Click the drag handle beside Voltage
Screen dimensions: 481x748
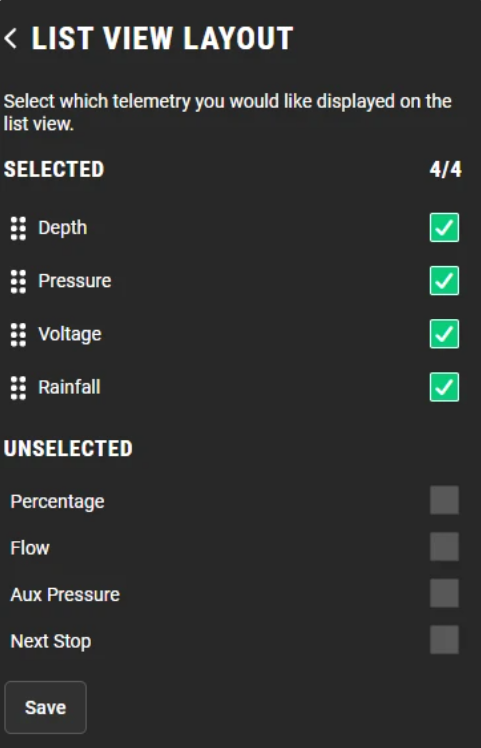(18, 334)
